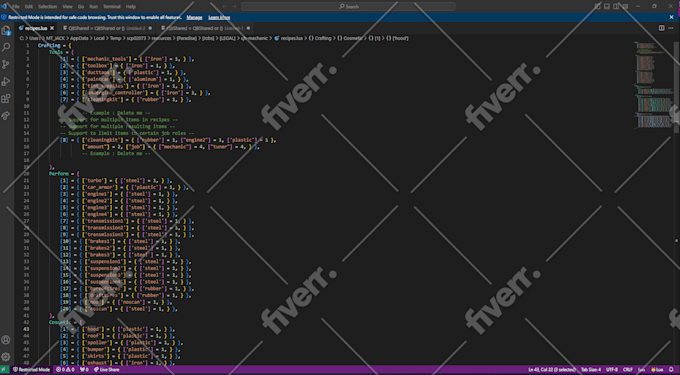This screenshot has width=680, height=375.
Task: Click the 'turbo' string on line 21
Action: [x=94, y=180]
